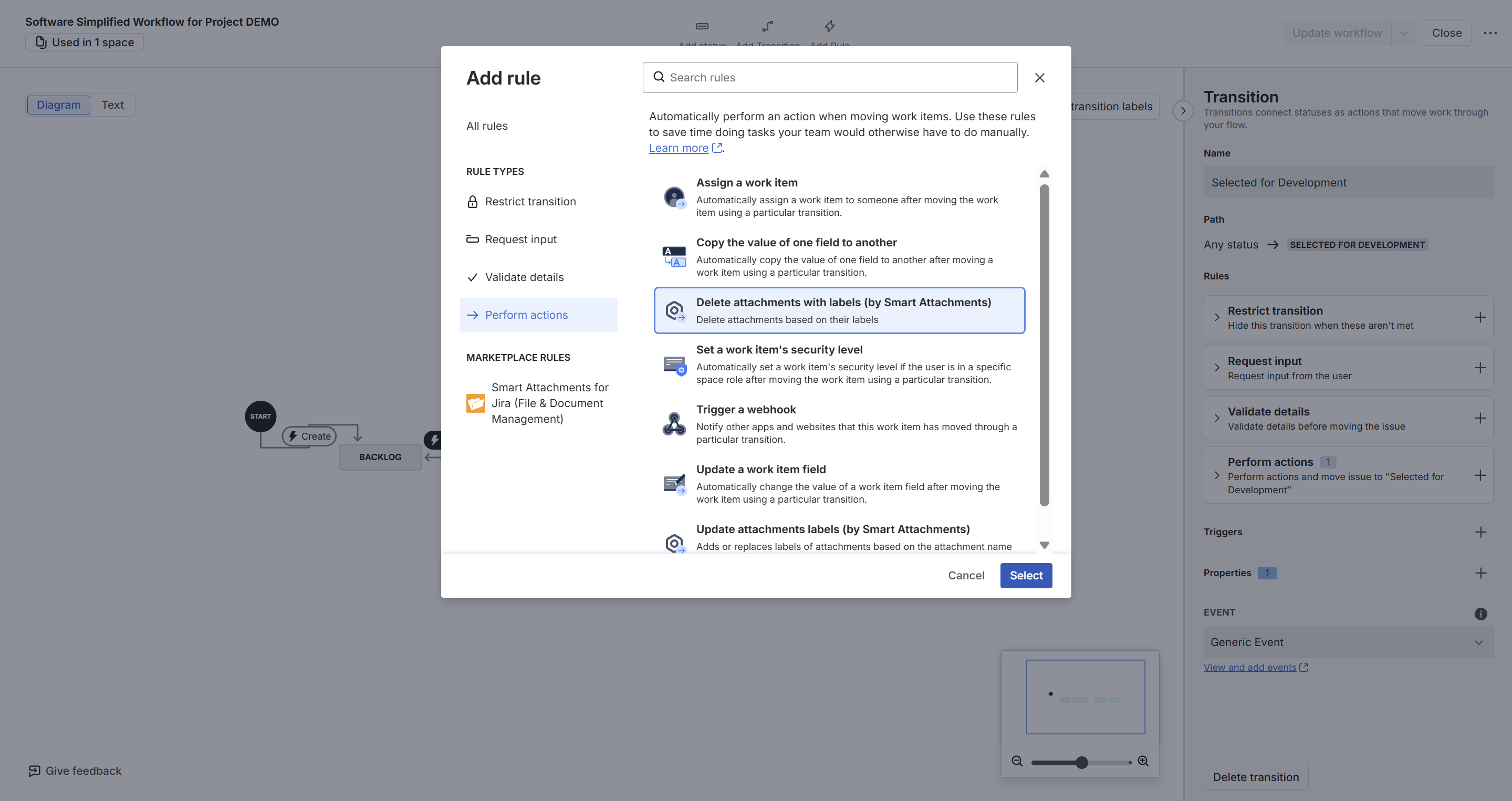Open the Update workflow dropdown arrow

click(x=1403, y=33)
